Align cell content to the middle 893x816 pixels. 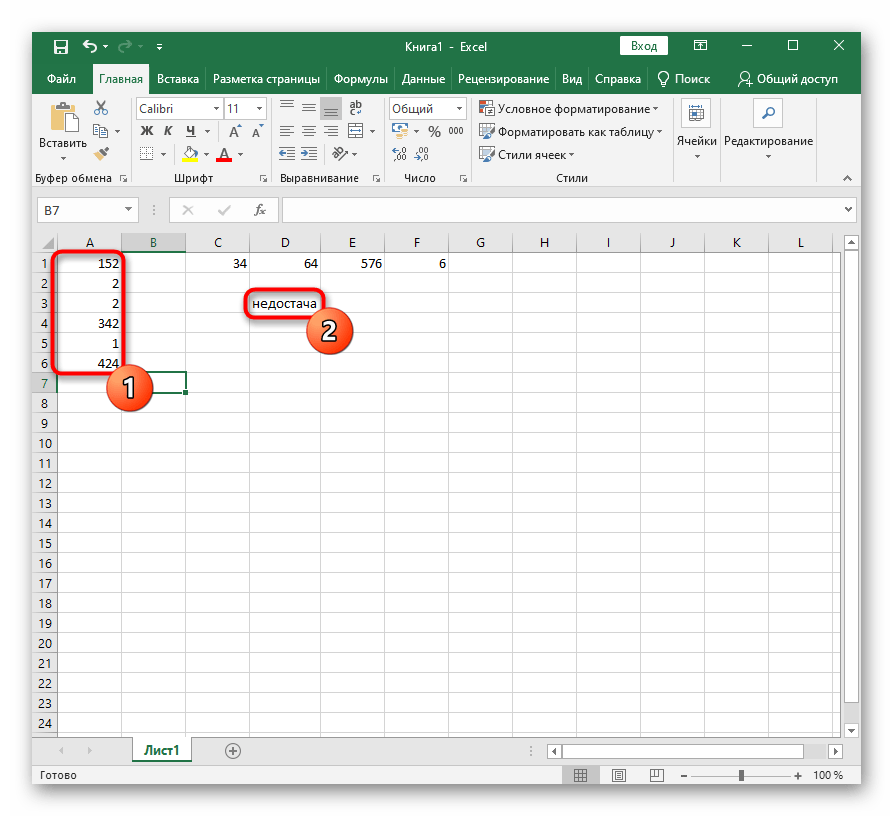pyautogui.click(x=309, y=107)
